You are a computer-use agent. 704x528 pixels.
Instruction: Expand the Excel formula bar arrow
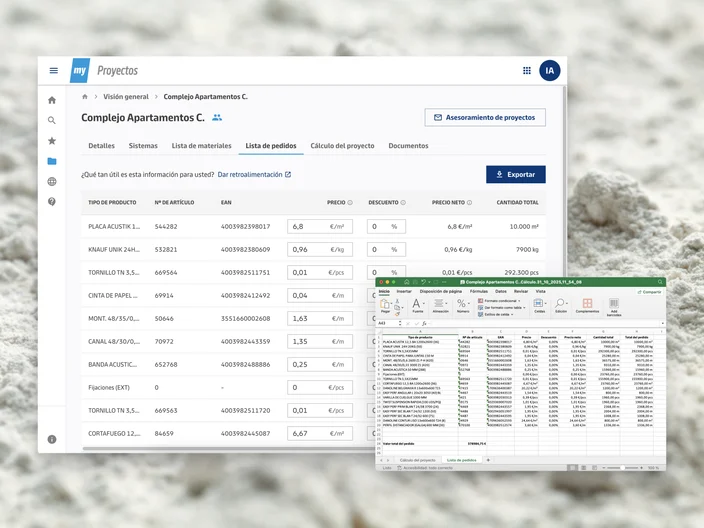click(662, 323)
